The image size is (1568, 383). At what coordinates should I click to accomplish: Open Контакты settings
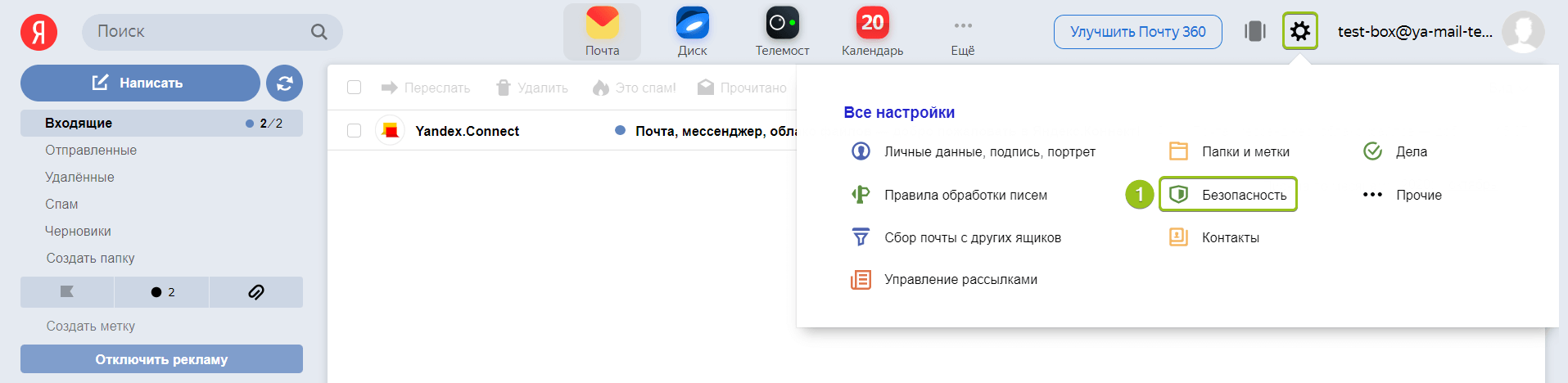click(1214, 237)
